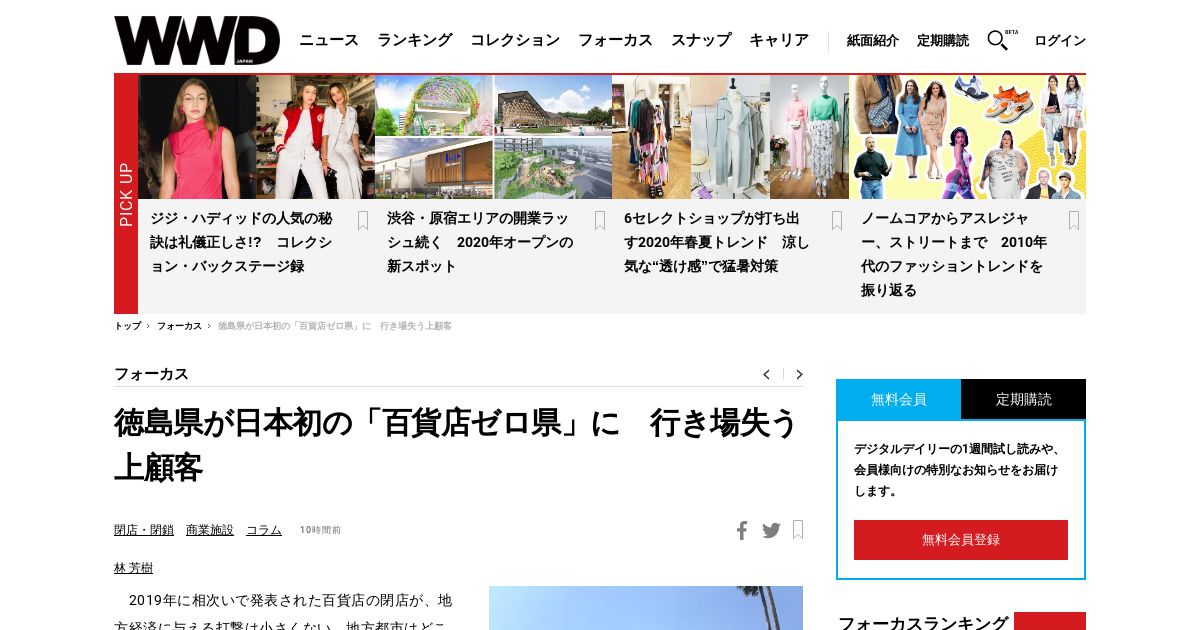Viewport: 1200px width, 630px height.
Task: Open the コレクション menu
Action: click(515, 40)
